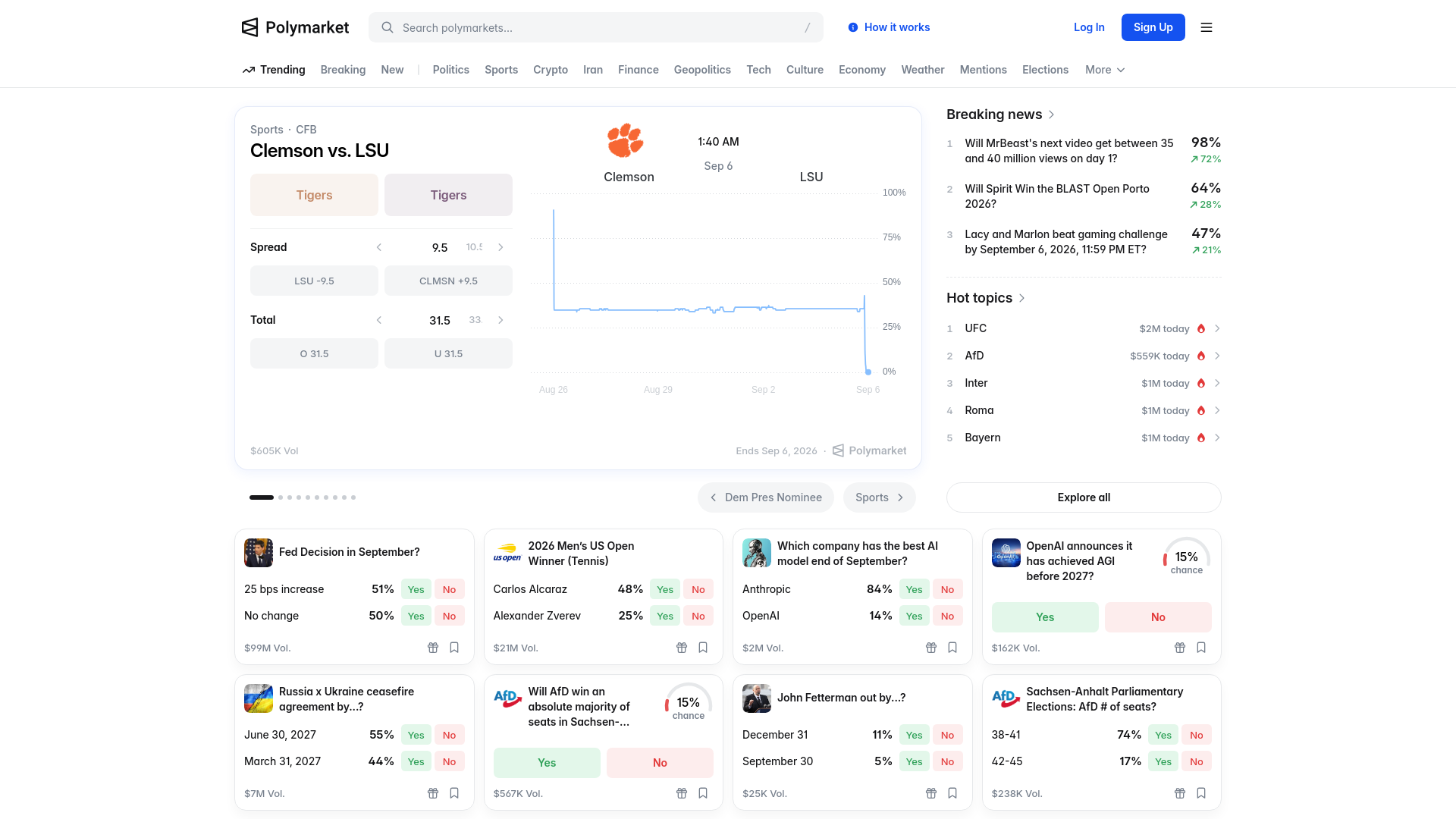The height and width of the screenshot is (819, 1456).
Task: Click next Spread value chevron
Action: [x=500, y=247]
